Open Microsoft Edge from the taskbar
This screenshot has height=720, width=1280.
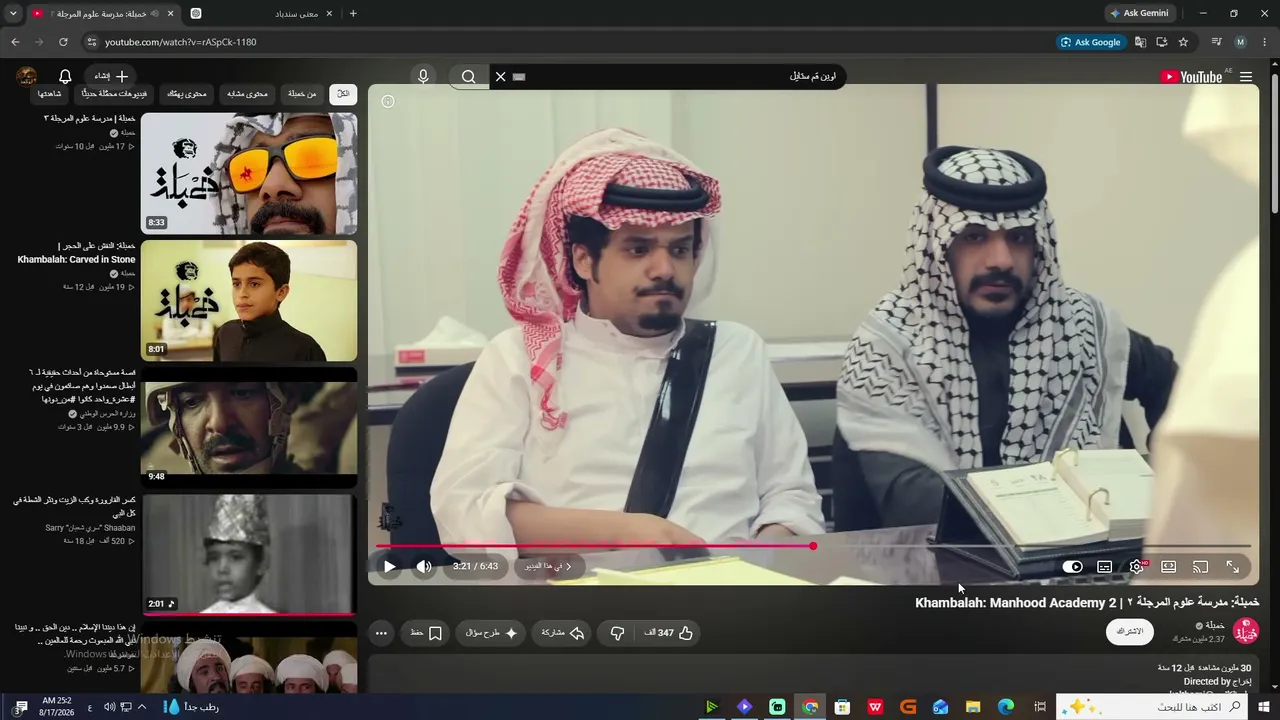tap(1006, 707)
